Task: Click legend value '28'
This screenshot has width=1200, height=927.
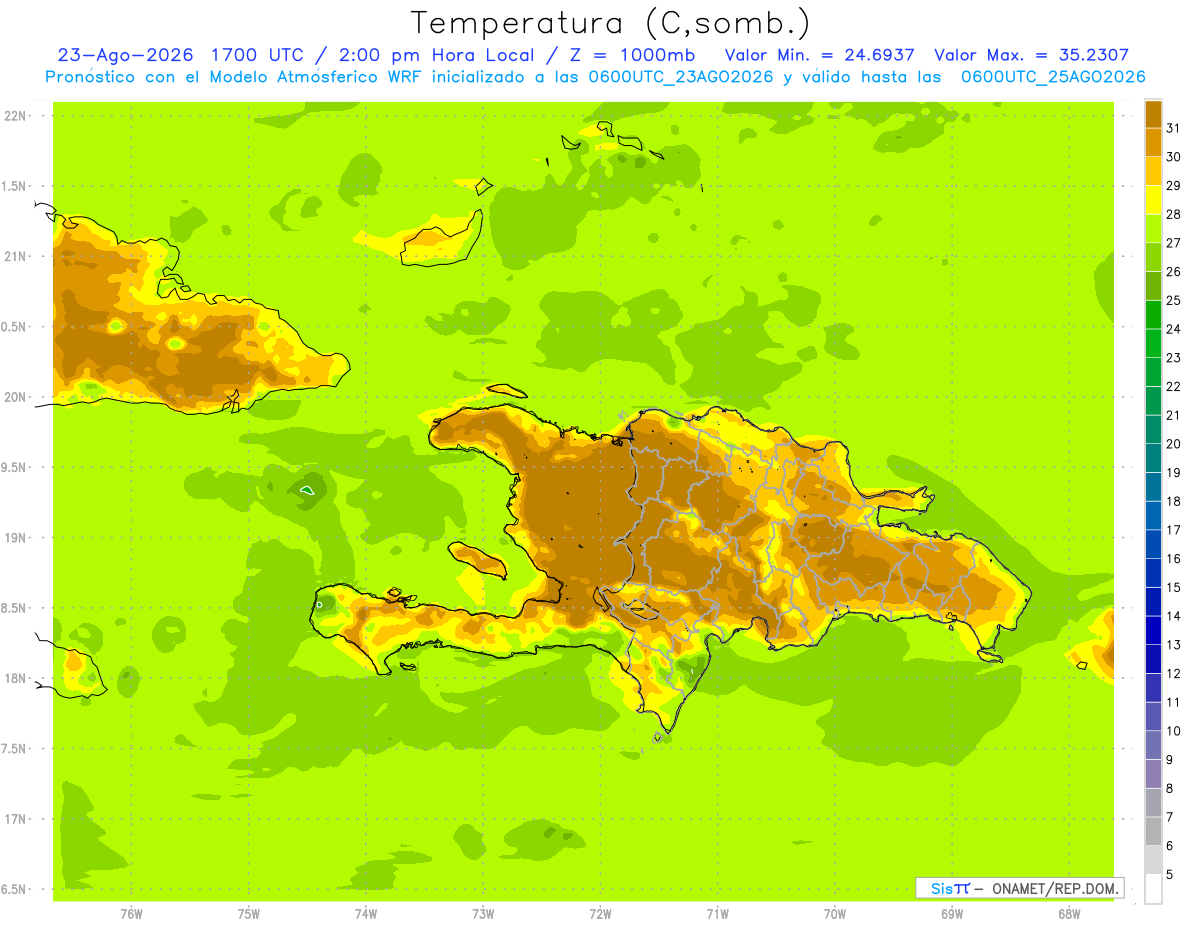Action: pyautogui.click(x=1174, y=214)
